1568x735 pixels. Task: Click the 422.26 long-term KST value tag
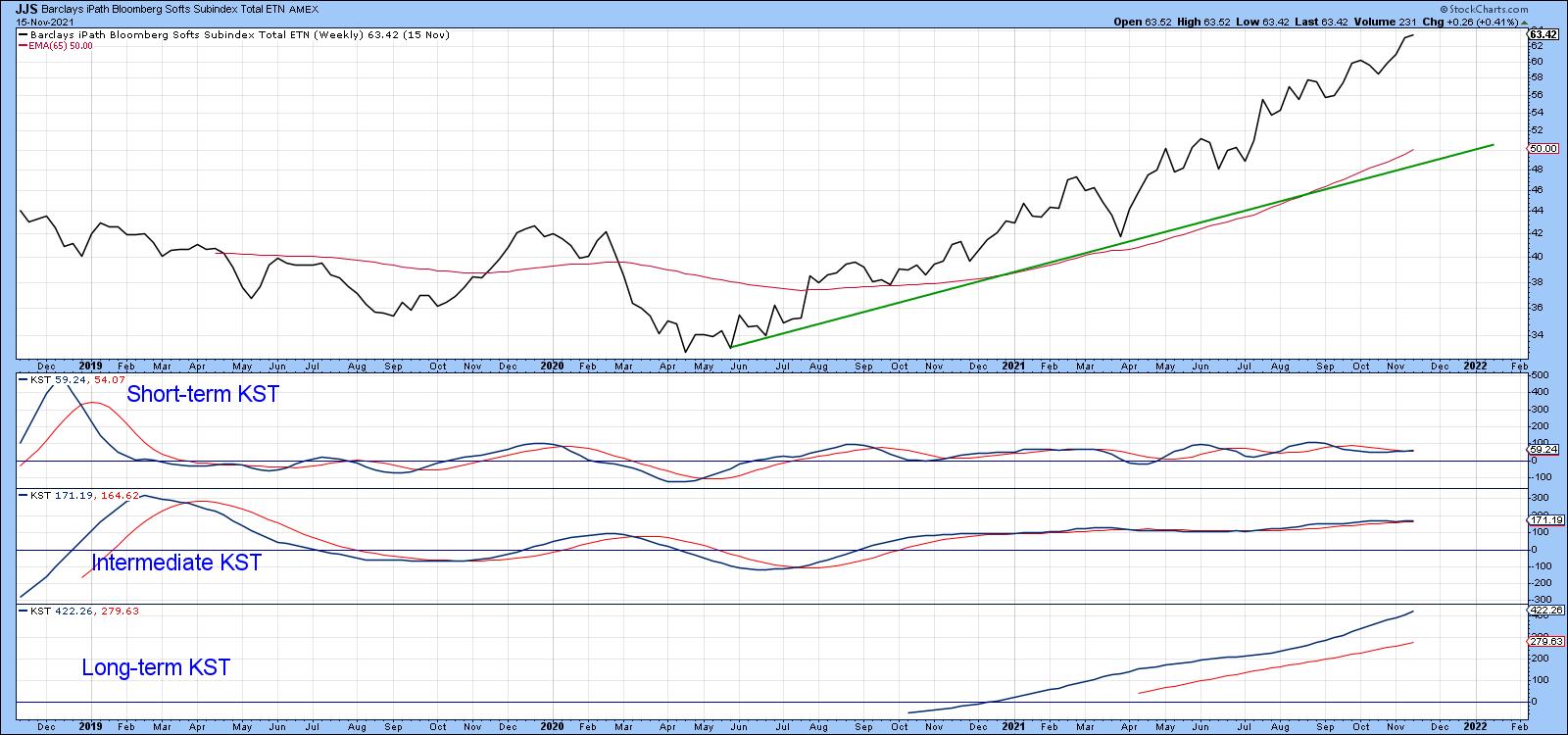1543,611
